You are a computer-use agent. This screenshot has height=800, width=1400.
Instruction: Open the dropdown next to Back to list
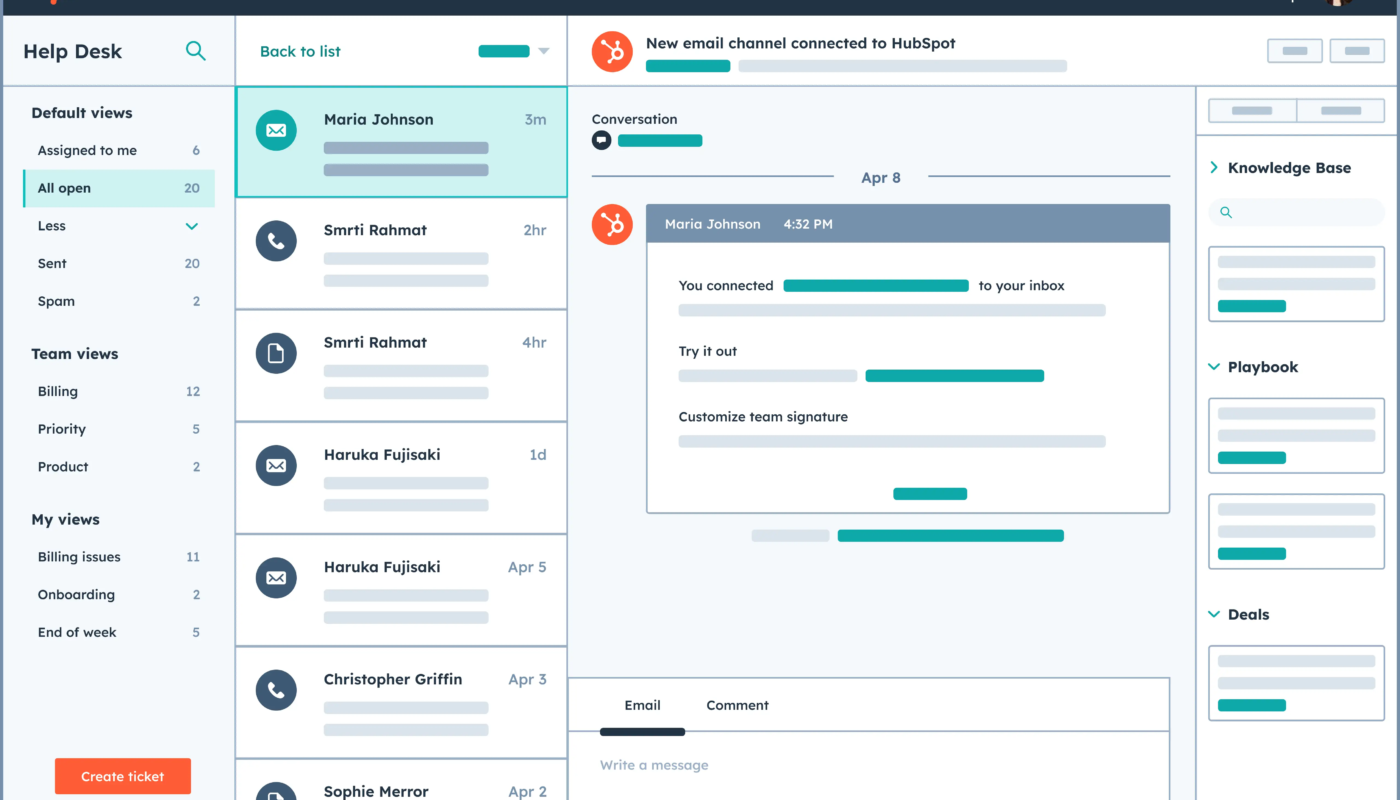[x=543, y=51]
